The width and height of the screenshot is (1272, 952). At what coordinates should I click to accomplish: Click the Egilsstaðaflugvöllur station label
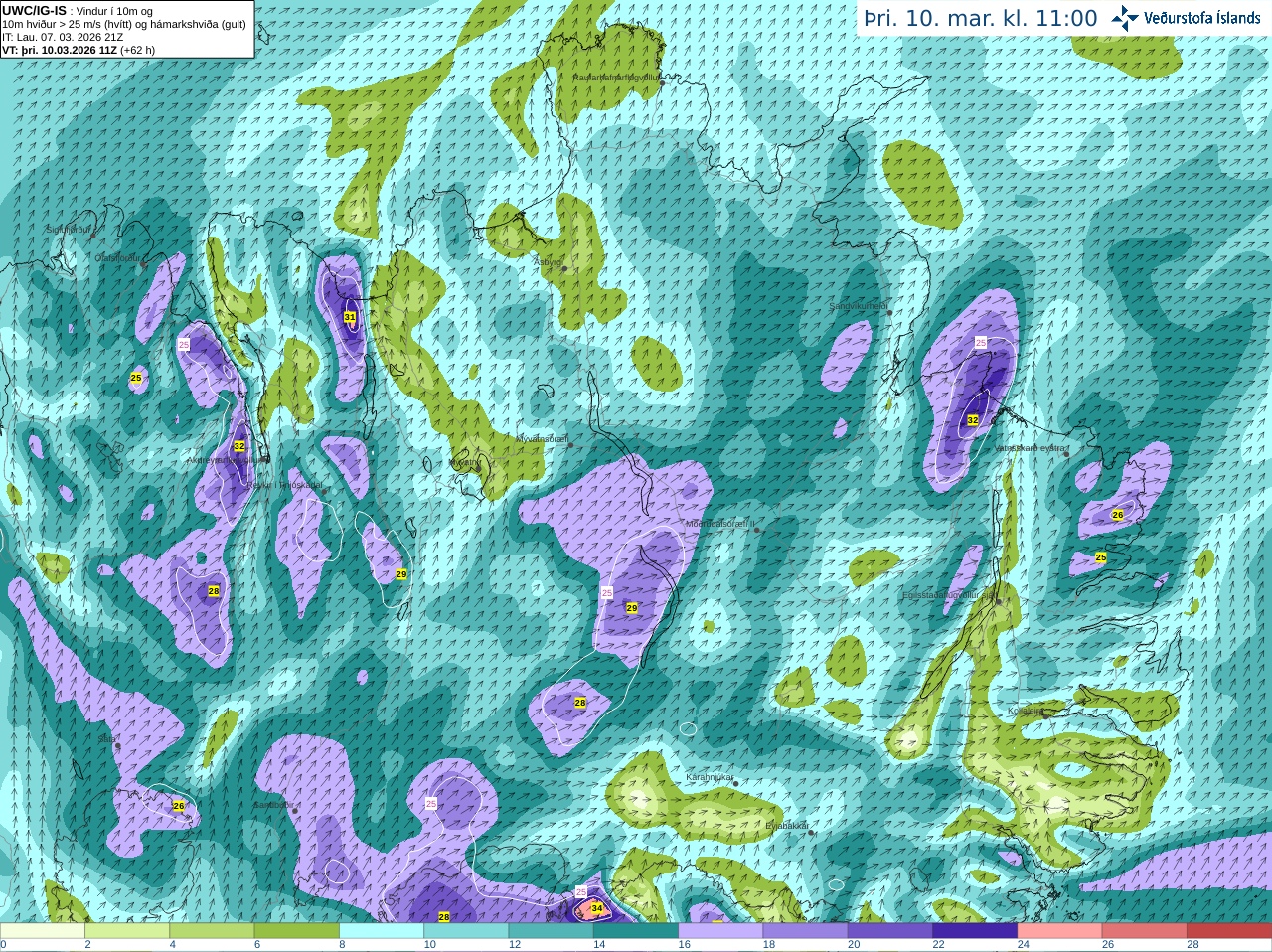click(x=948, y=595)
